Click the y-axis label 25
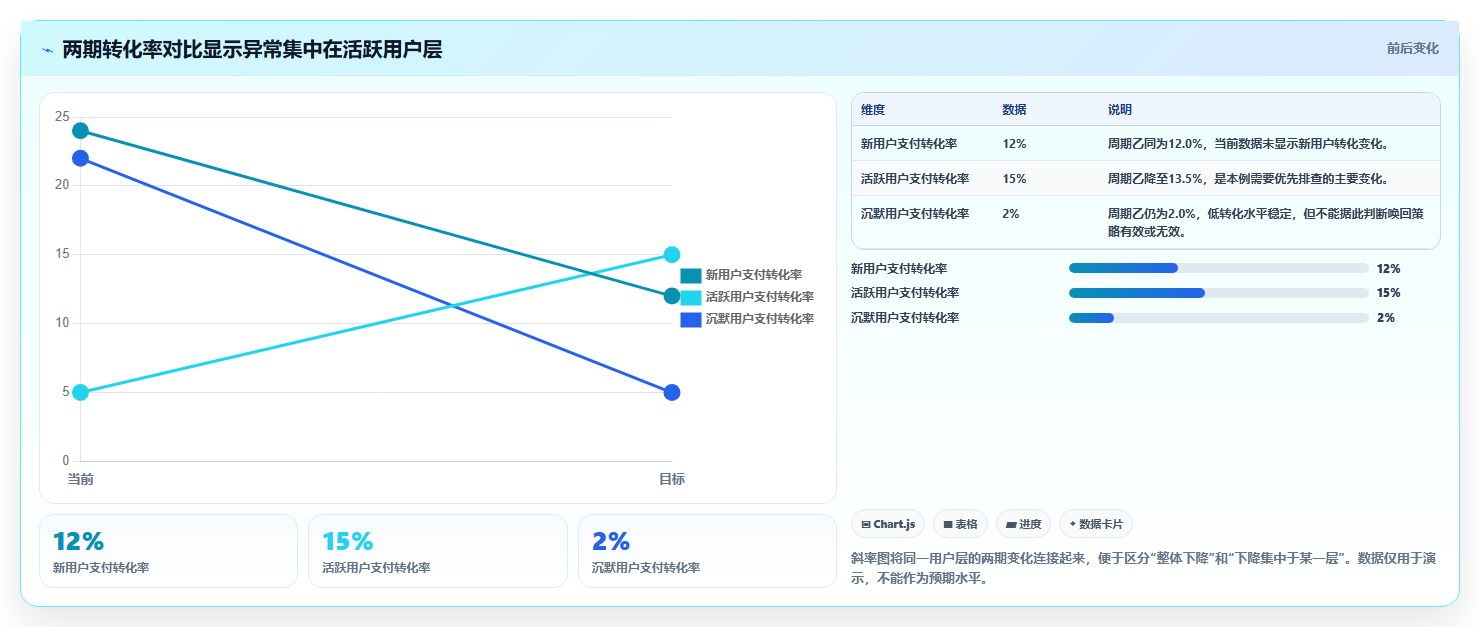The image size is (1480, 627). (62, 117)
